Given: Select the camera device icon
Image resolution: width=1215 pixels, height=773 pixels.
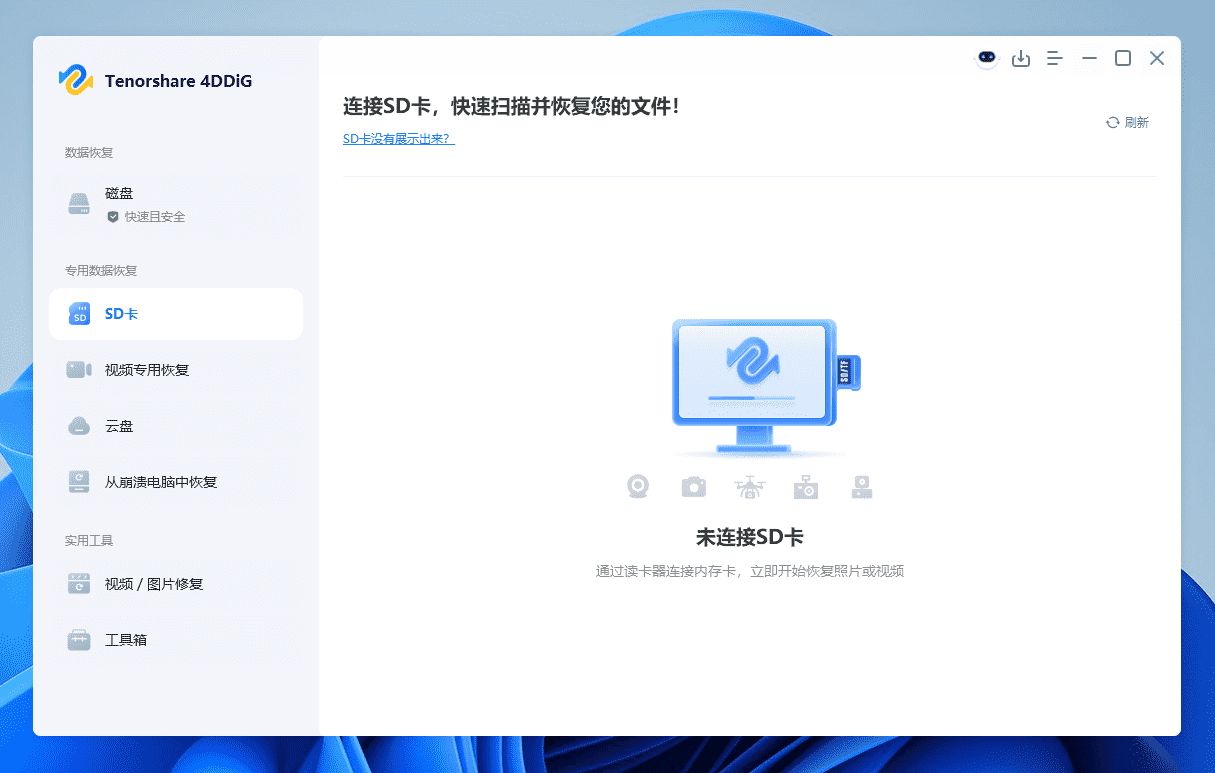Looking at the screenshot, I should pyautogui.click(x=693, y=486).
